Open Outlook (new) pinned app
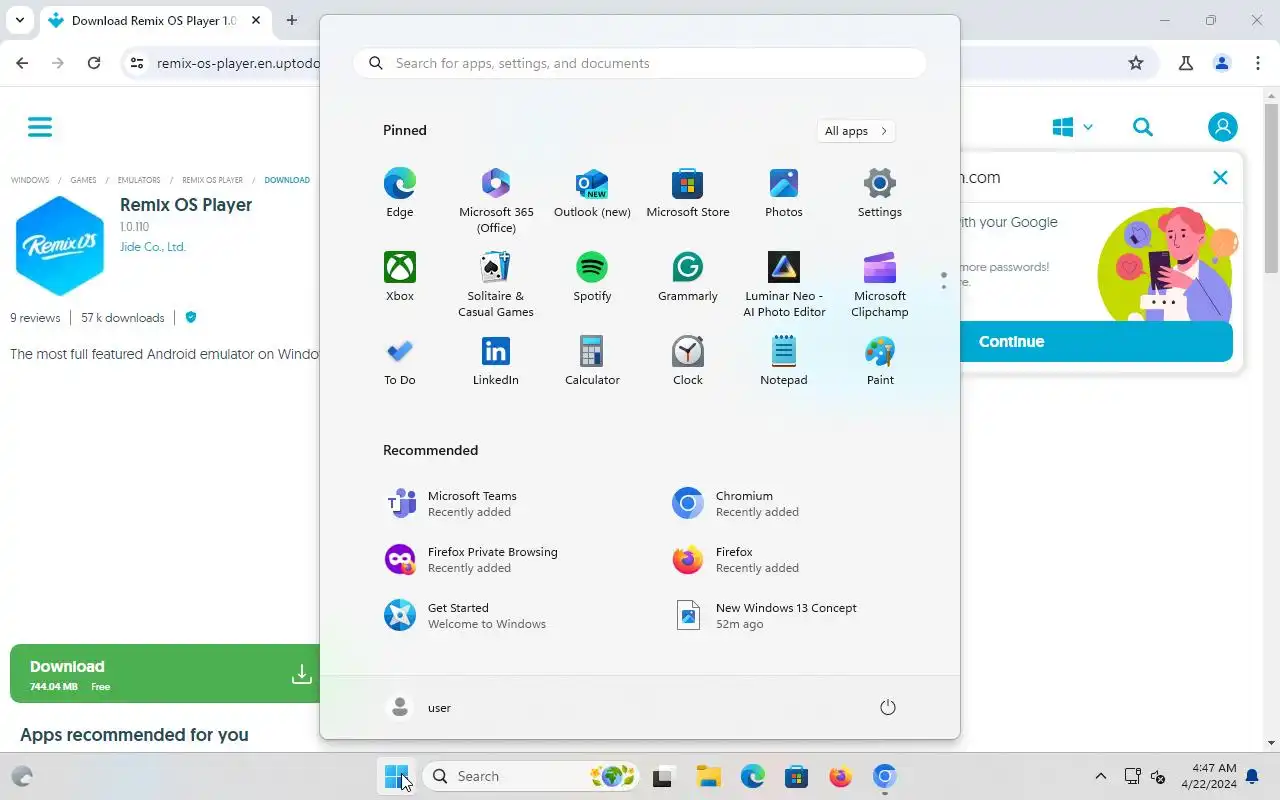 coord(592,192)
